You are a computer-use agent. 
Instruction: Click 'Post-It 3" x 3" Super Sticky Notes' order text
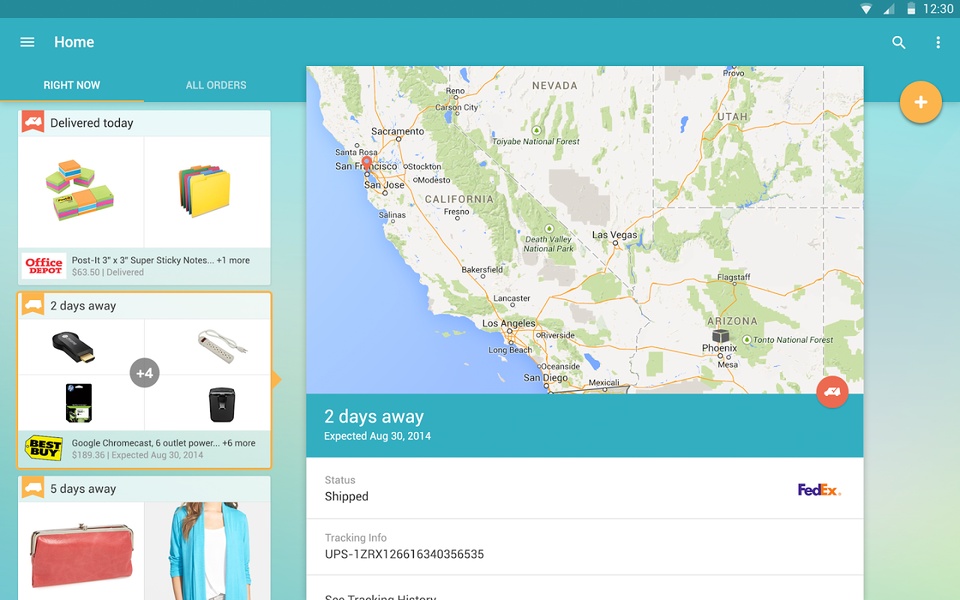(x=143, y=260)
